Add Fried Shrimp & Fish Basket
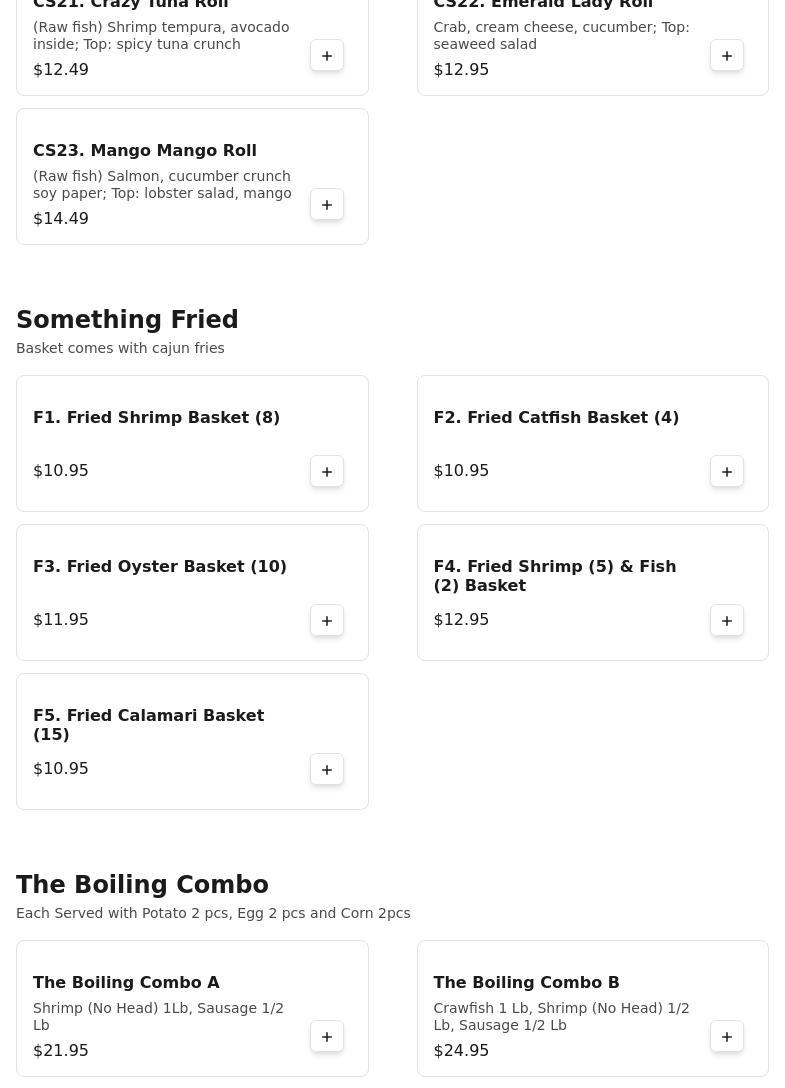The width and height of the screenshot is (785, 1088). click(727, 621)
